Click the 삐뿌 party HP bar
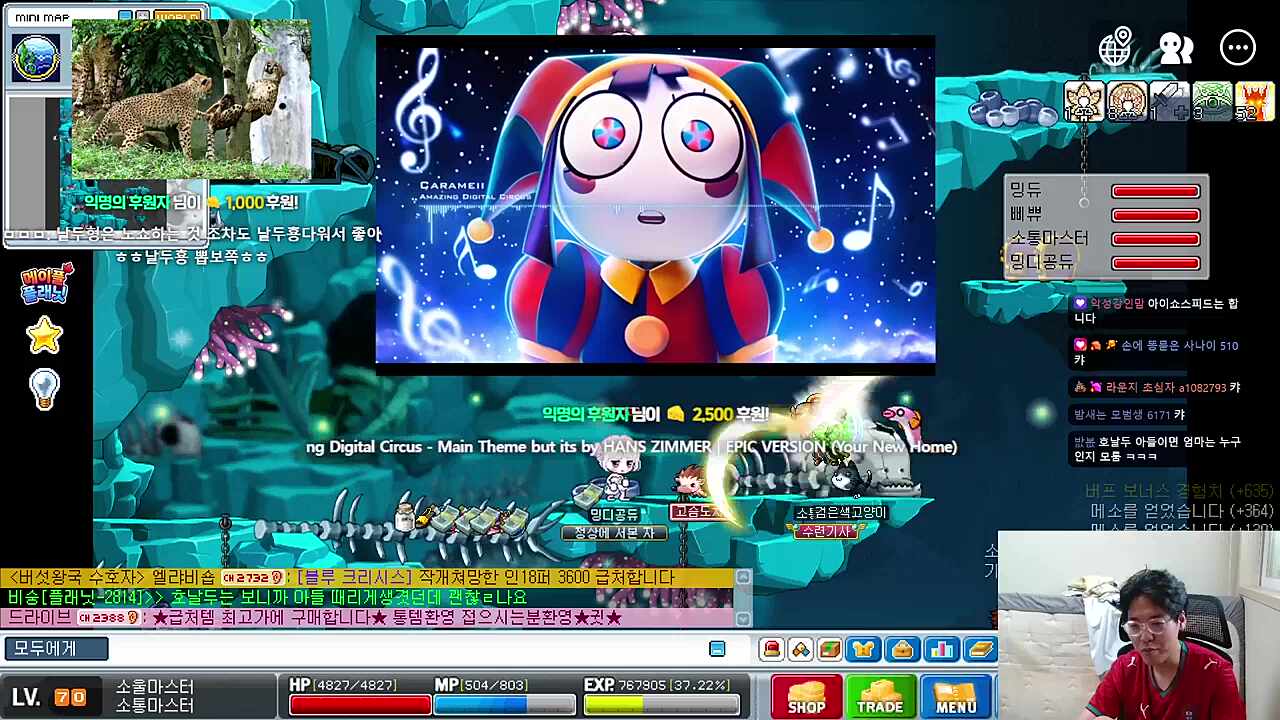This screenshot has width=1280, height=720. click(1155, 215)
